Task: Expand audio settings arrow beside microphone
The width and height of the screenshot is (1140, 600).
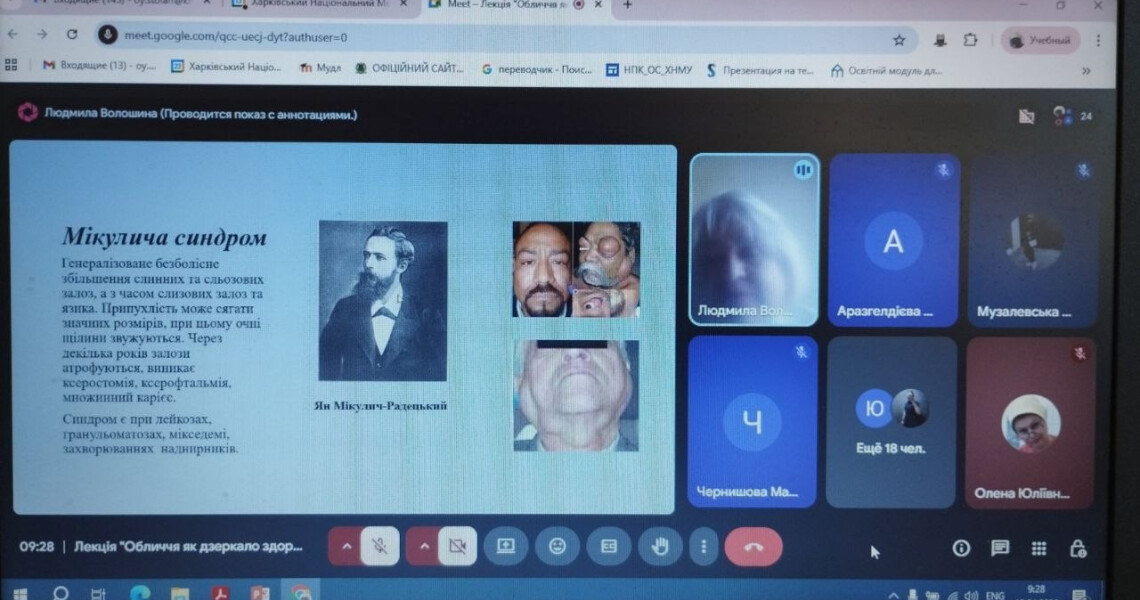Action: point(346,546)
